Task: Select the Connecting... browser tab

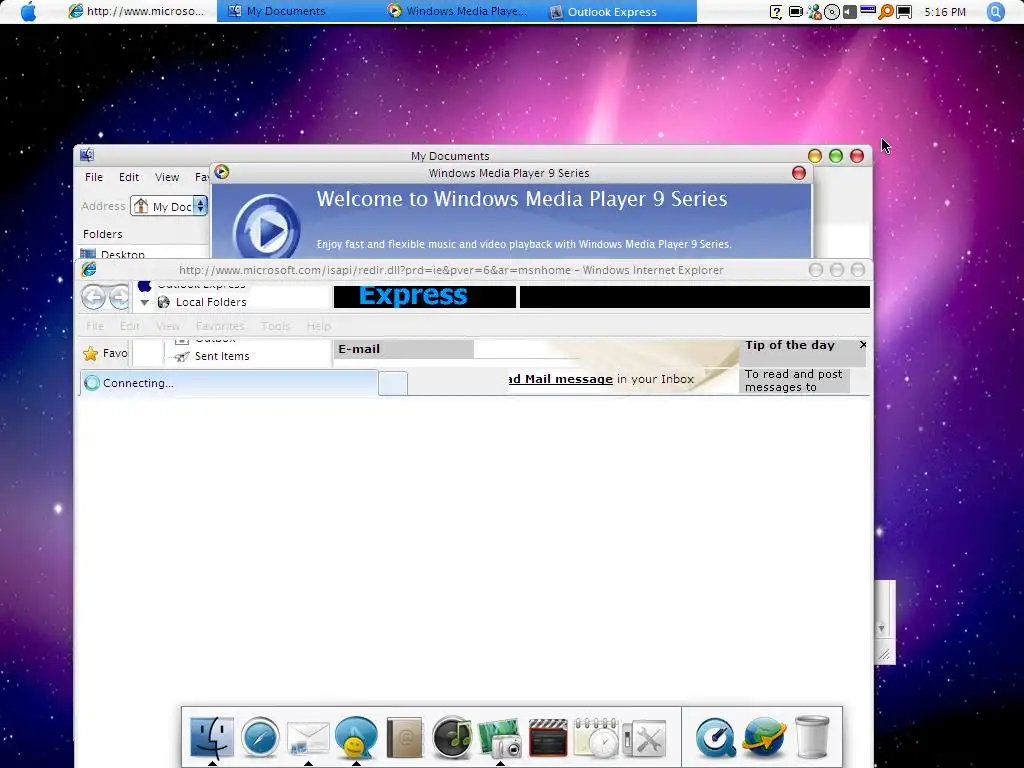Action: click(229, 383)
